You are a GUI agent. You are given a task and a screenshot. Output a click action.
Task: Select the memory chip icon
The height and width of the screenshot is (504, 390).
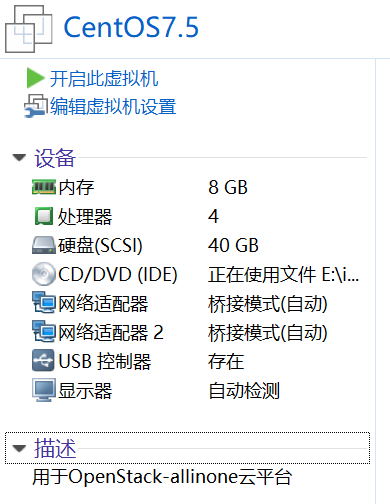(44, 187)
